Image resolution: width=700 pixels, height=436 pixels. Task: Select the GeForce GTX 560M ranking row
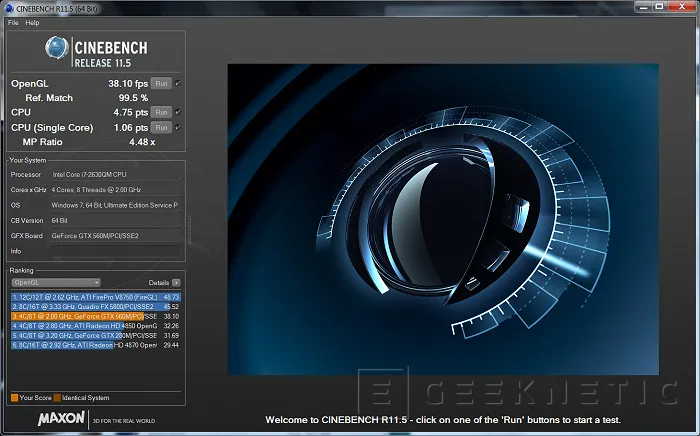(96, 316)
